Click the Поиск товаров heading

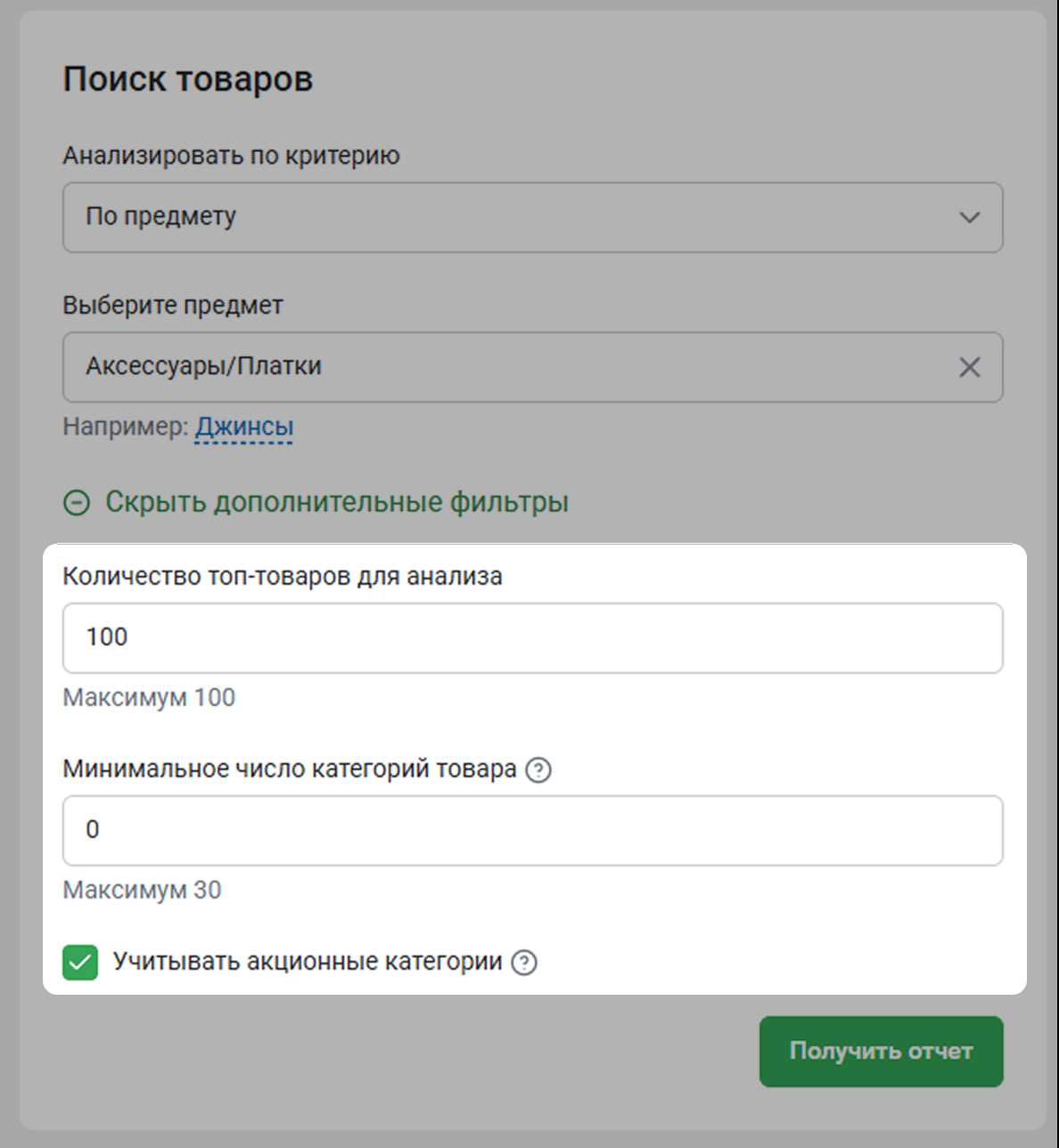point(188,79)
